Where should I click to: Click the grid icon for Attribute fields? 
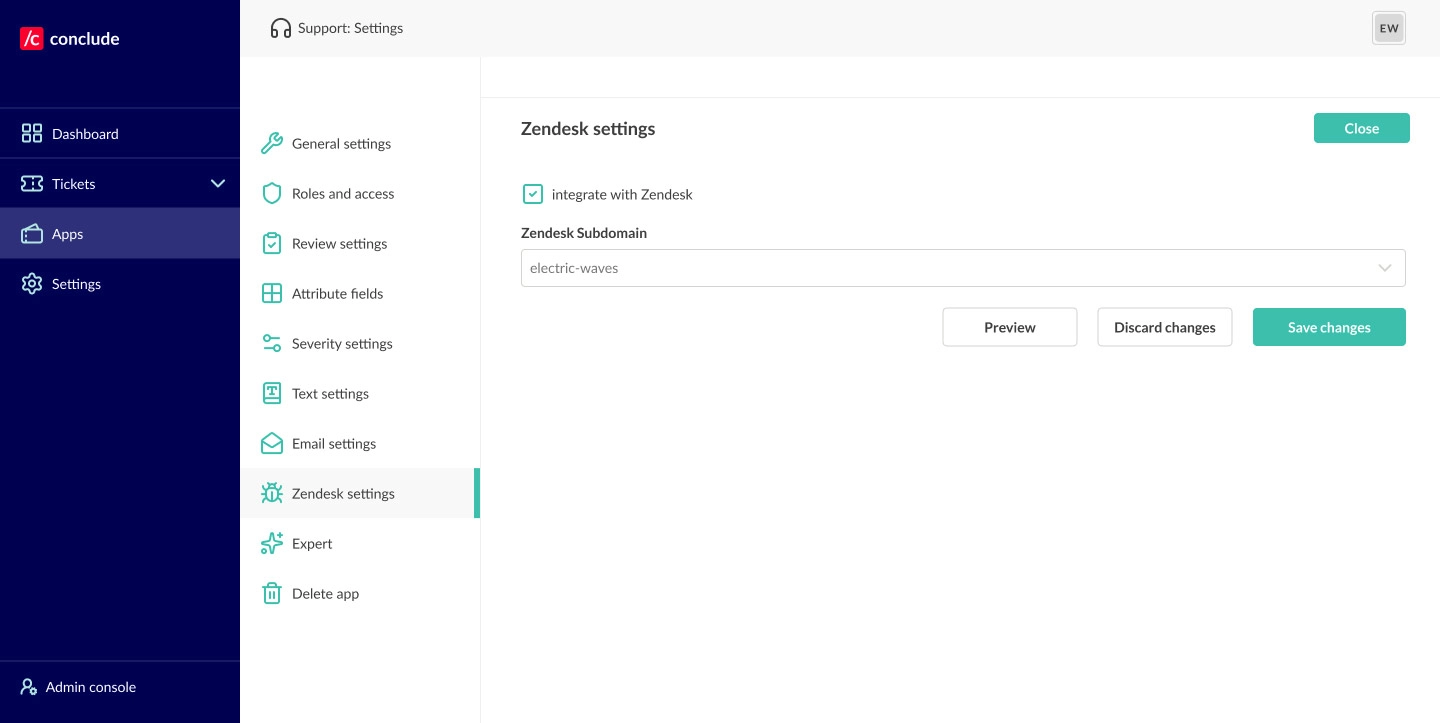click(x=271, y=293)
